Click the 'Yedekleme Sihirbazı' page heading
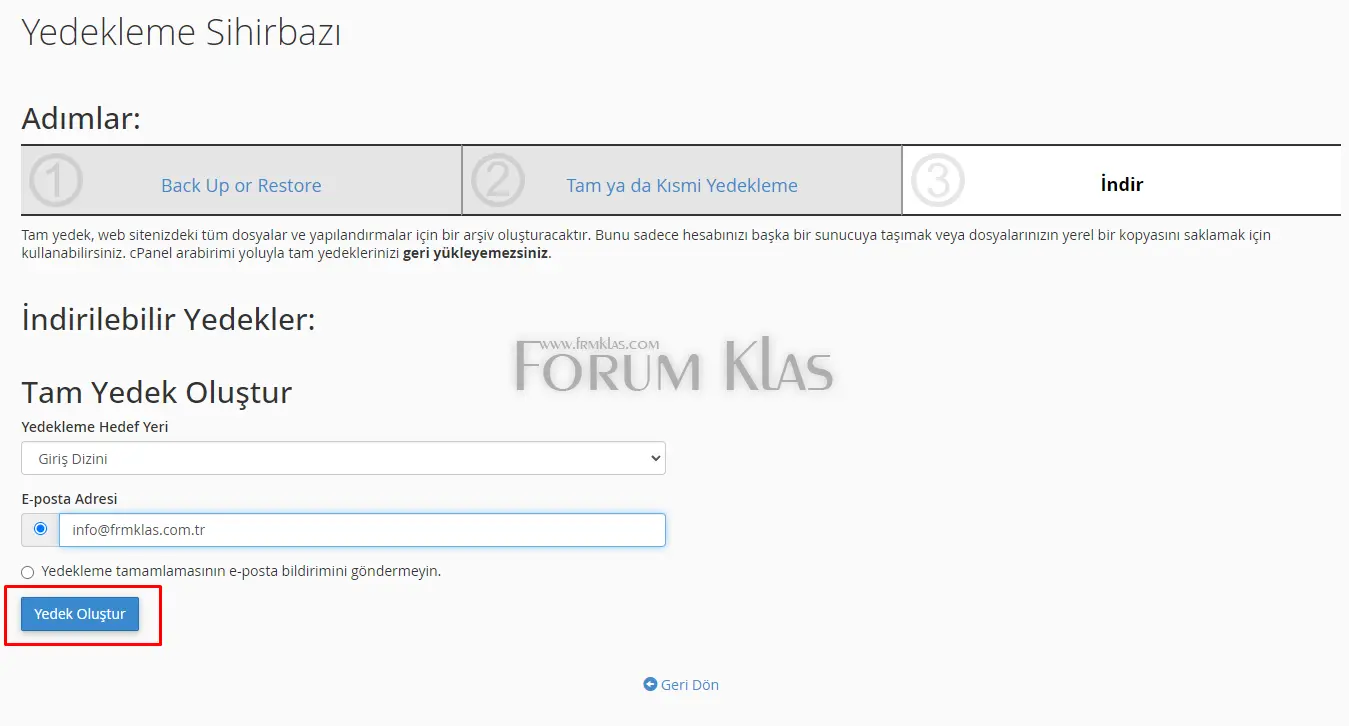The height and width of the screenshot is (726, 1349). [x=182, y=31]
